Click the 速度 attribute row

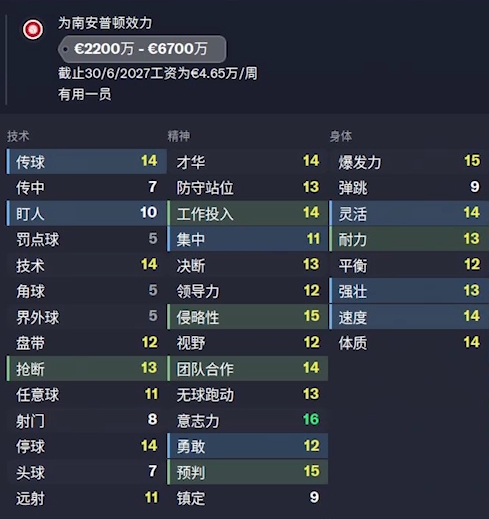pos(409,317)
